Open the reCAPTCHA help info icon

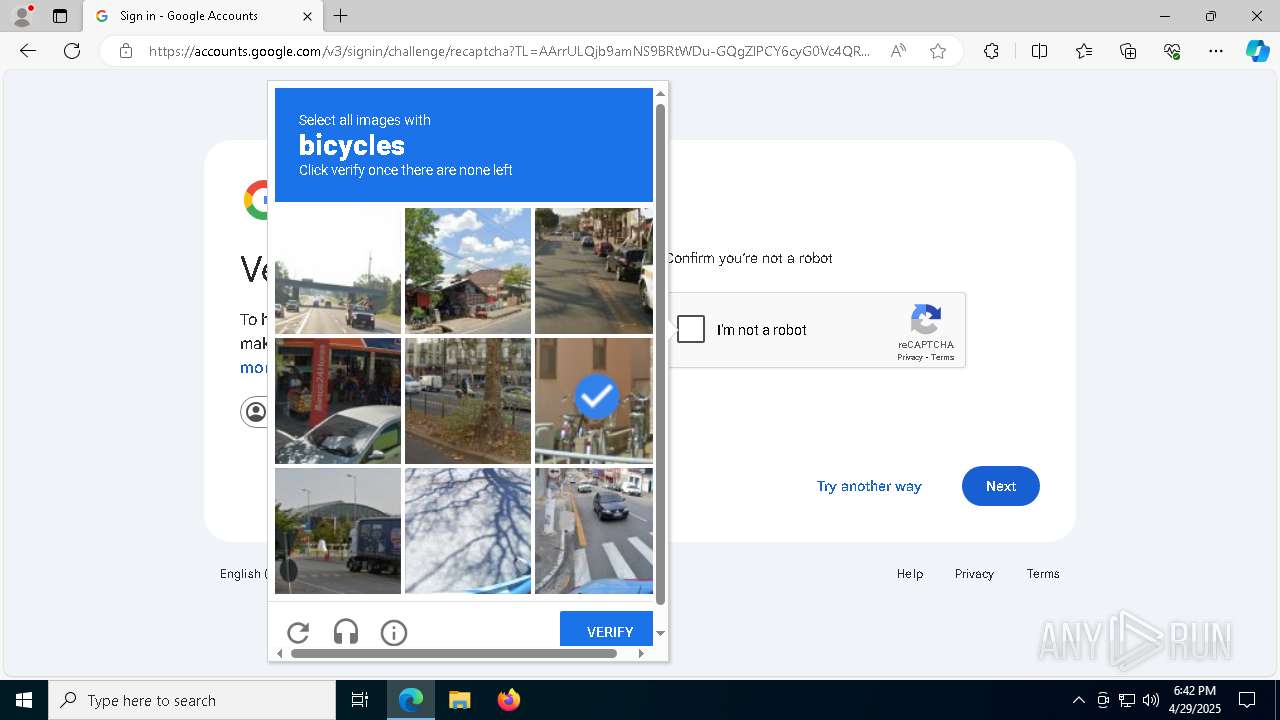click(x=394, y=632)
